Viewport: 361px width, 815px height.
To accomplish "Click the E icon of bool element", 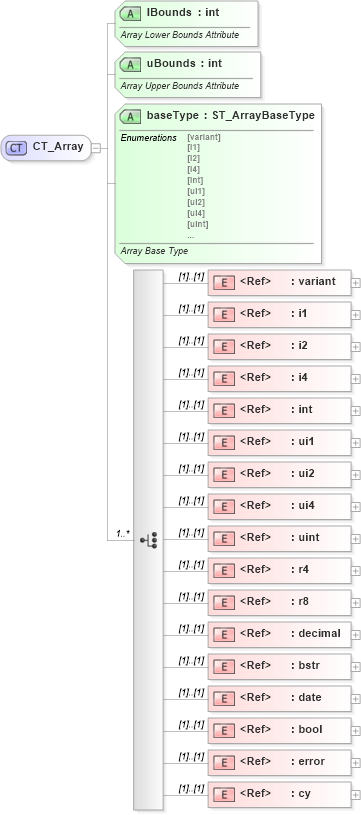I will click(x=224, y=731).
